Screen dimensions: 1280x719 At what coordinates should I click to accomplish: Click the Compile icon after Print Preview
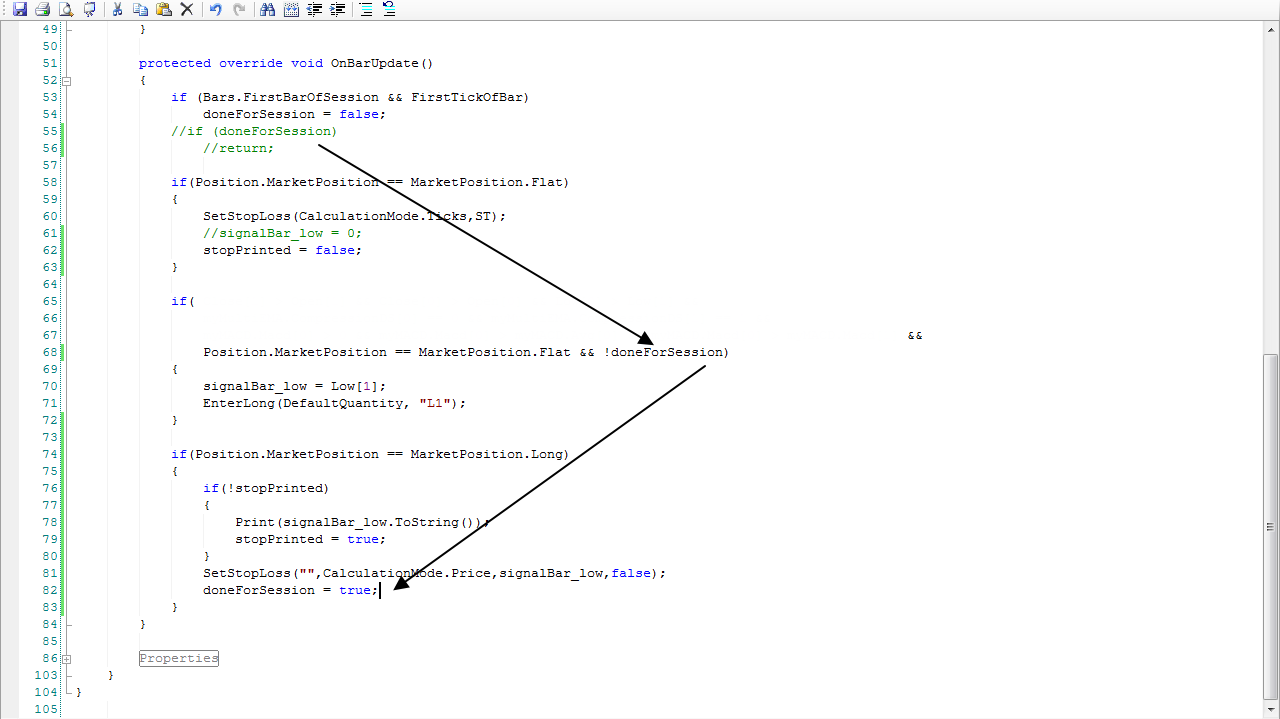click(90, 10)
